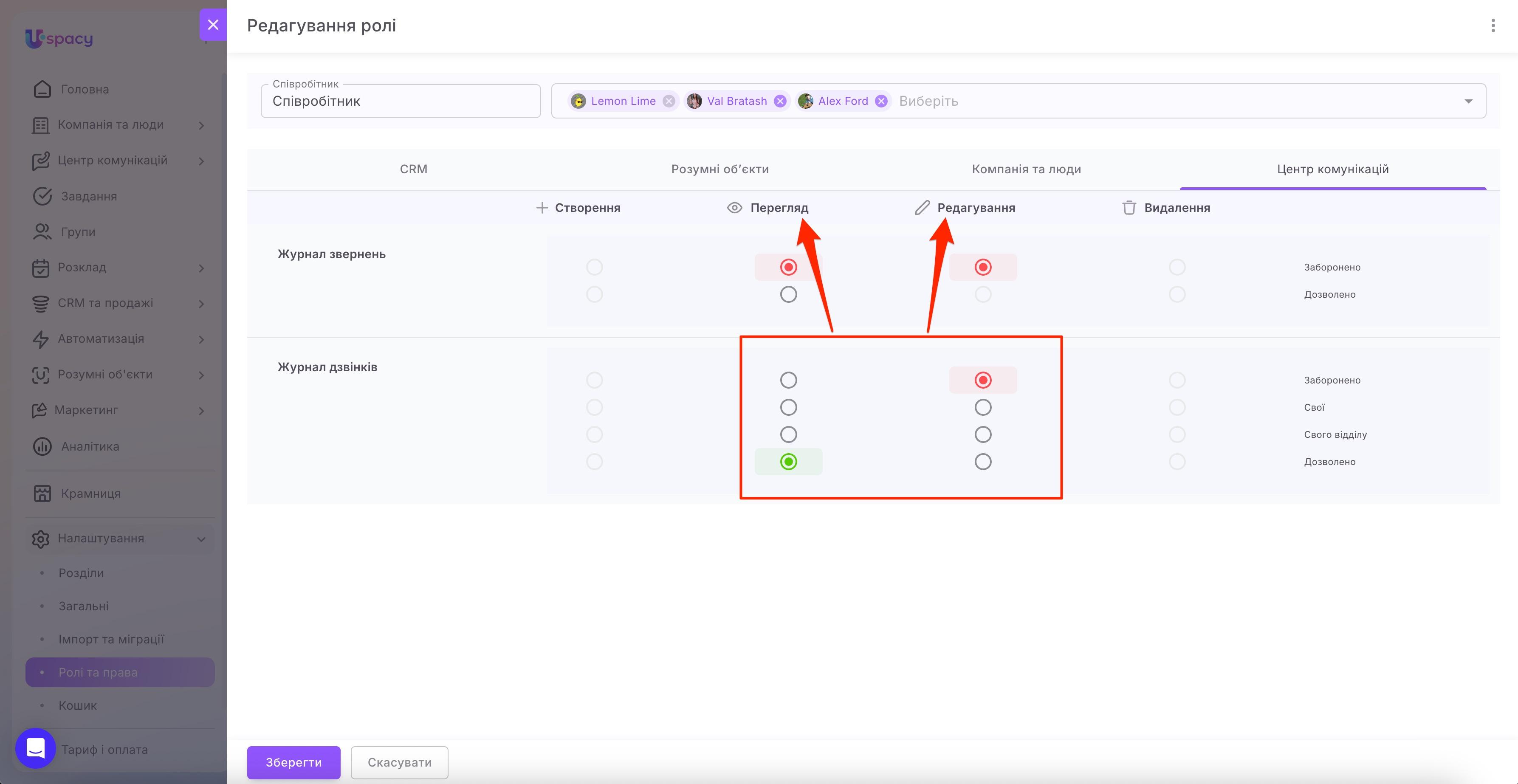
Task: Select Заборонено for Журнал дзвінків editing
Action: point(982,381)
